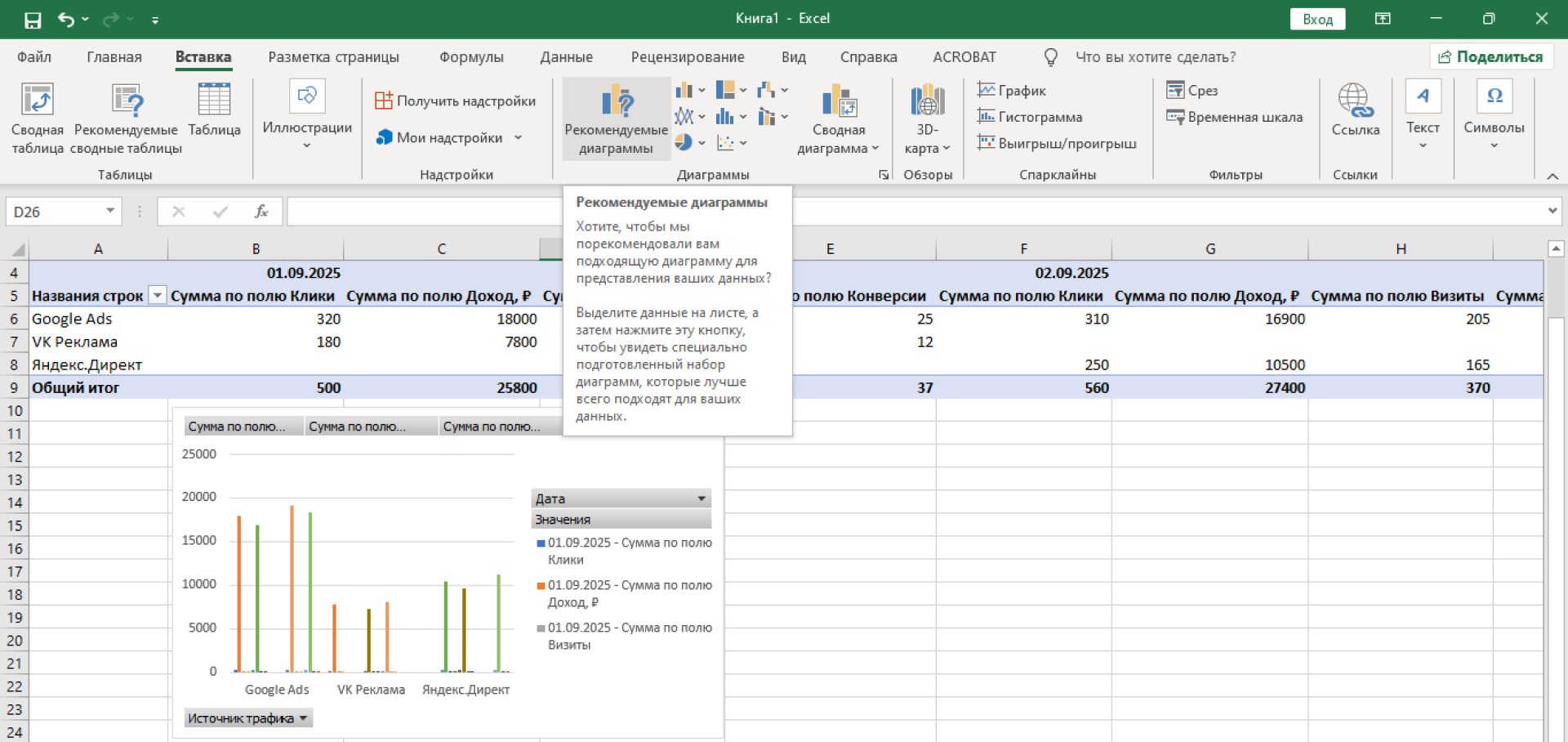1568x742 pixels.
Task: Open the Названия строк filter dropdown
Action: point(158,296)
